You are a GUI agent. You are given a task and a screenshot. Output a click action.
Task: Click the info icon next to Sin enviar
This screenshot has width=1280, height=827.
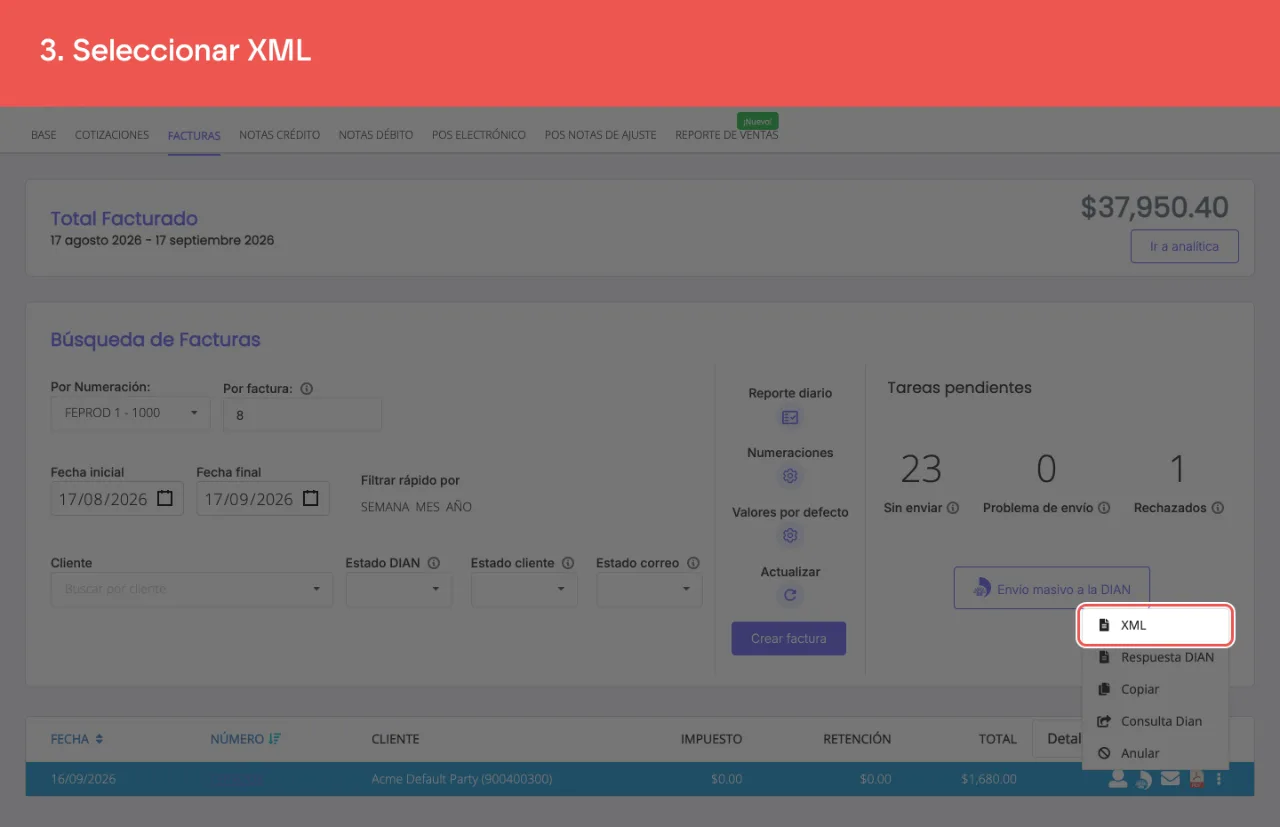(x=953, y=508)
